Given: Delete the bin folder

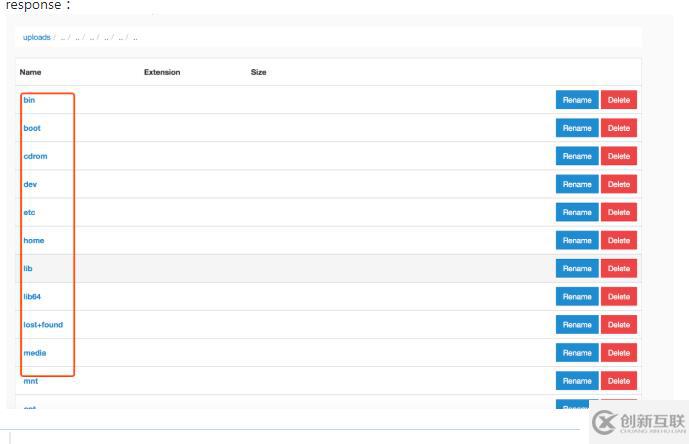Looking at the screenshot, I should pyautogui.click(x=619, y=100).
